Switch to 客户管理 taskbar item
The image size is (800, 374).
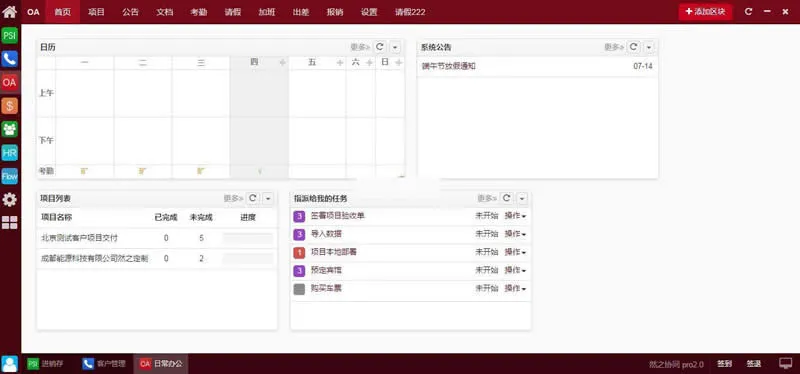point(104,364)
